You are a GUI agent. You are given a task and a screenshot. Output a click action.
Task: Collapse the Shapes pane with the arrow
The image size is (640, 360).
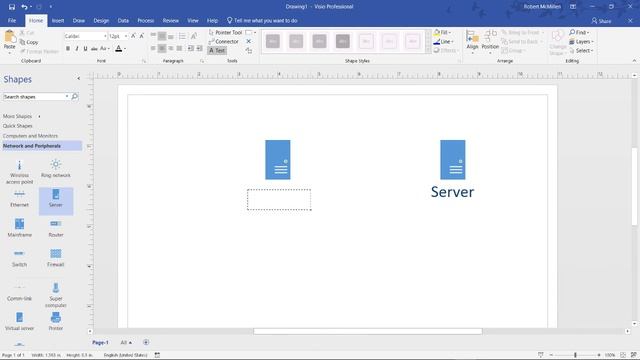79,78
